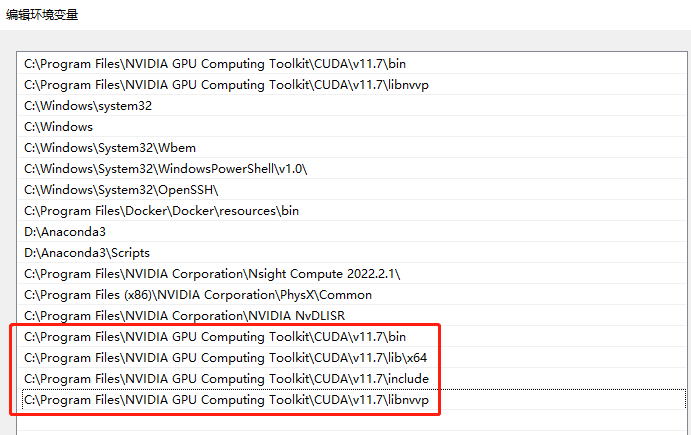Select the NVIDIA Corporation\PhysX\Common entry

point(352,295)
